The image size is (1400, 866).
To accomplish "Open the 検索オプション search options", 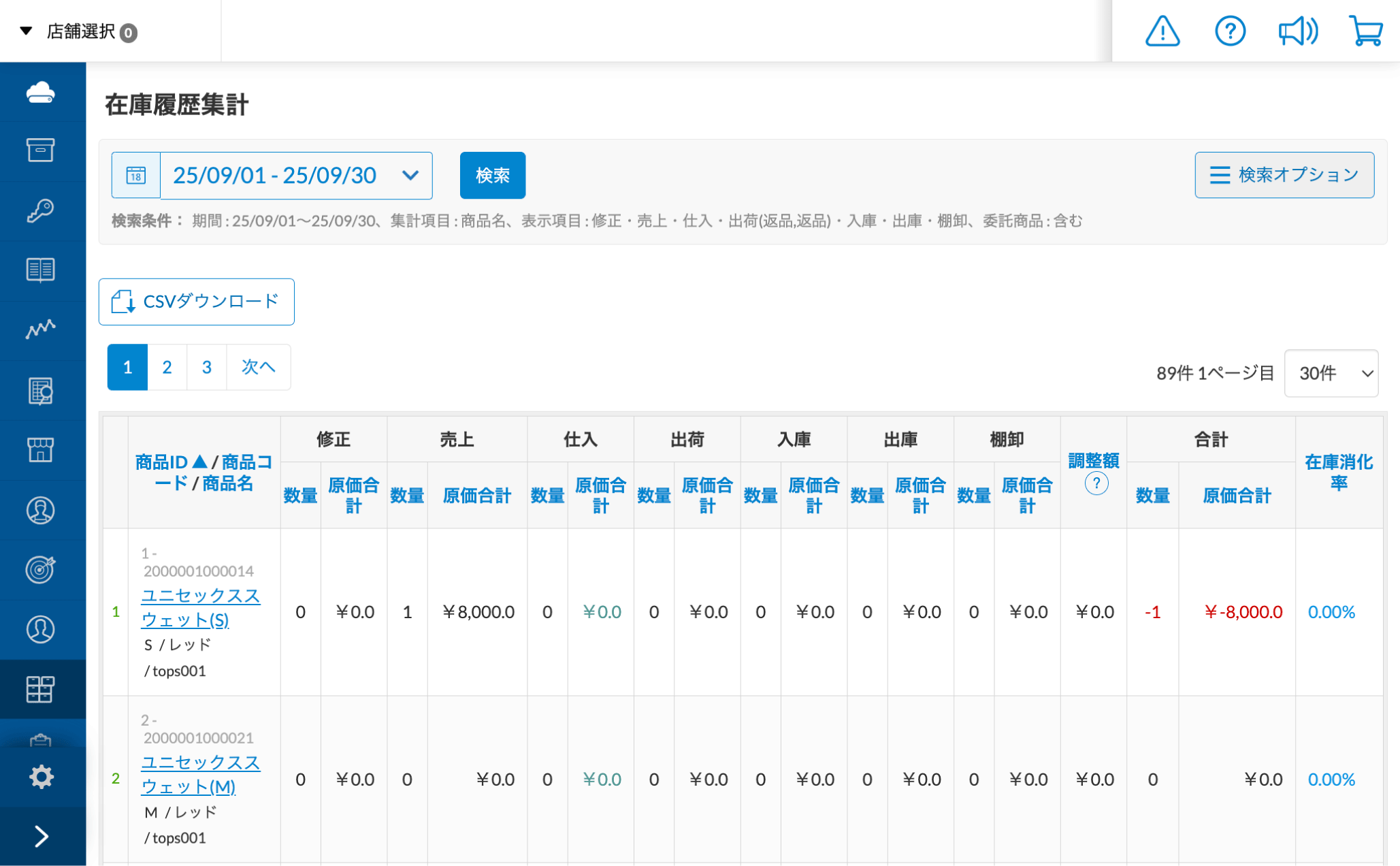I will click(x=1284, y=176).
